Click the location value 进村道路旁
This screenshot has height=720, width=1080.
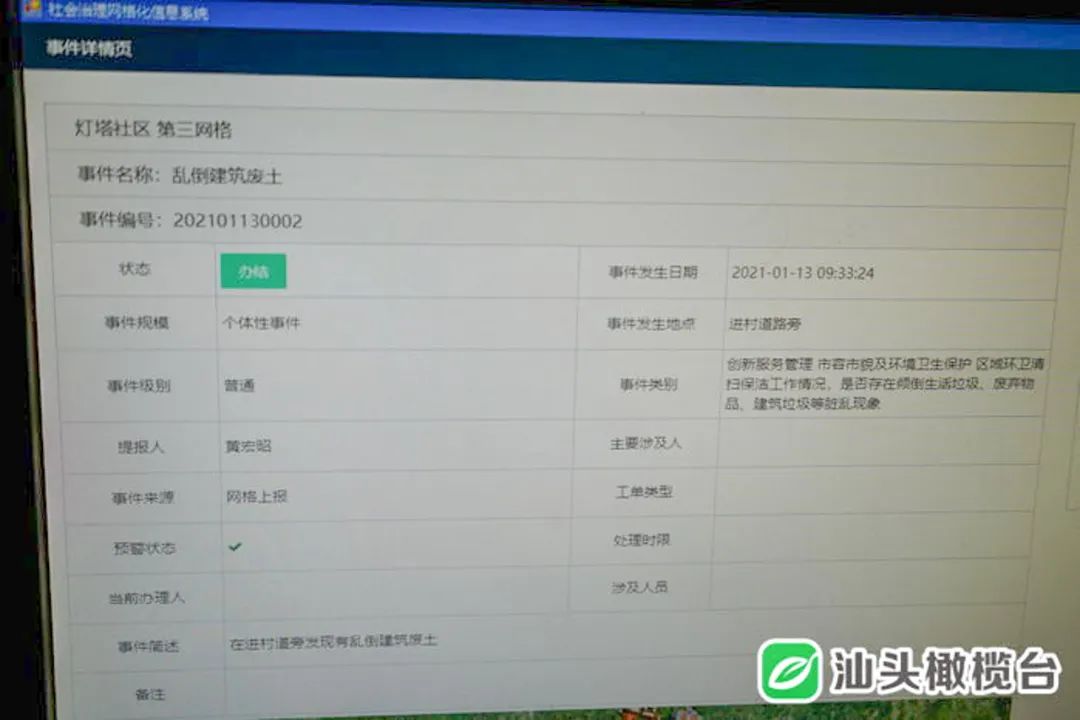765,324
